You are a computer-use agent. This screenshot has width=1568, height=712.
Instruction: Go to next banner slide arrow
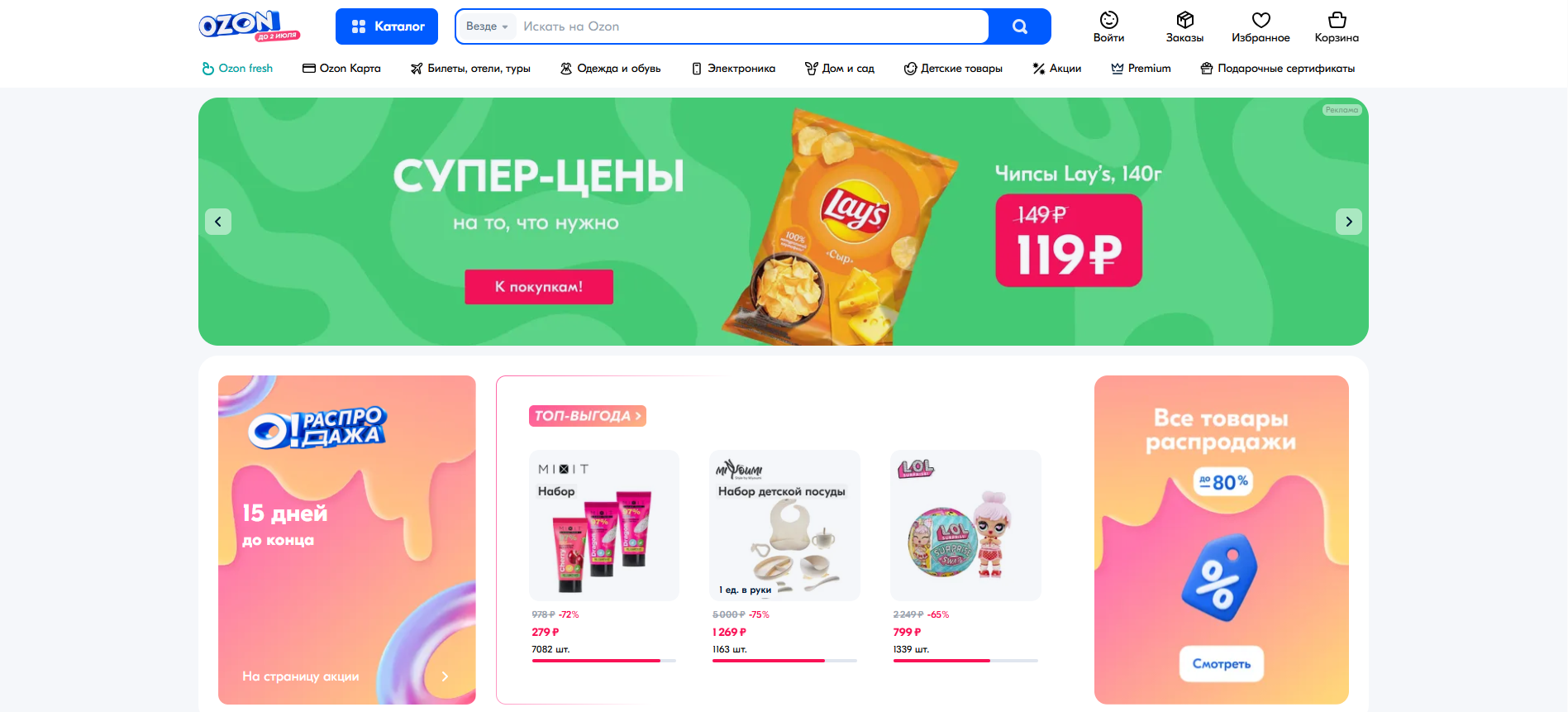click(1349, 222)
